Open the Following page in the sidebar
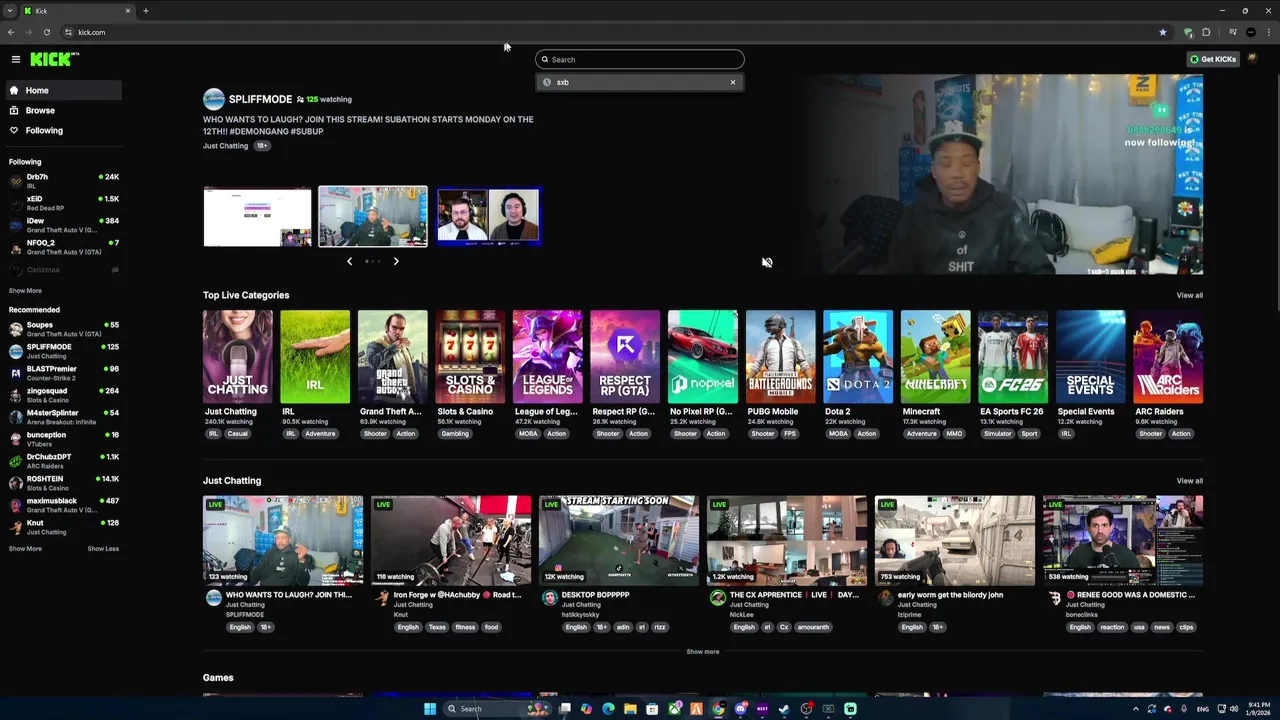The image size is (1280, 720). 63,130
